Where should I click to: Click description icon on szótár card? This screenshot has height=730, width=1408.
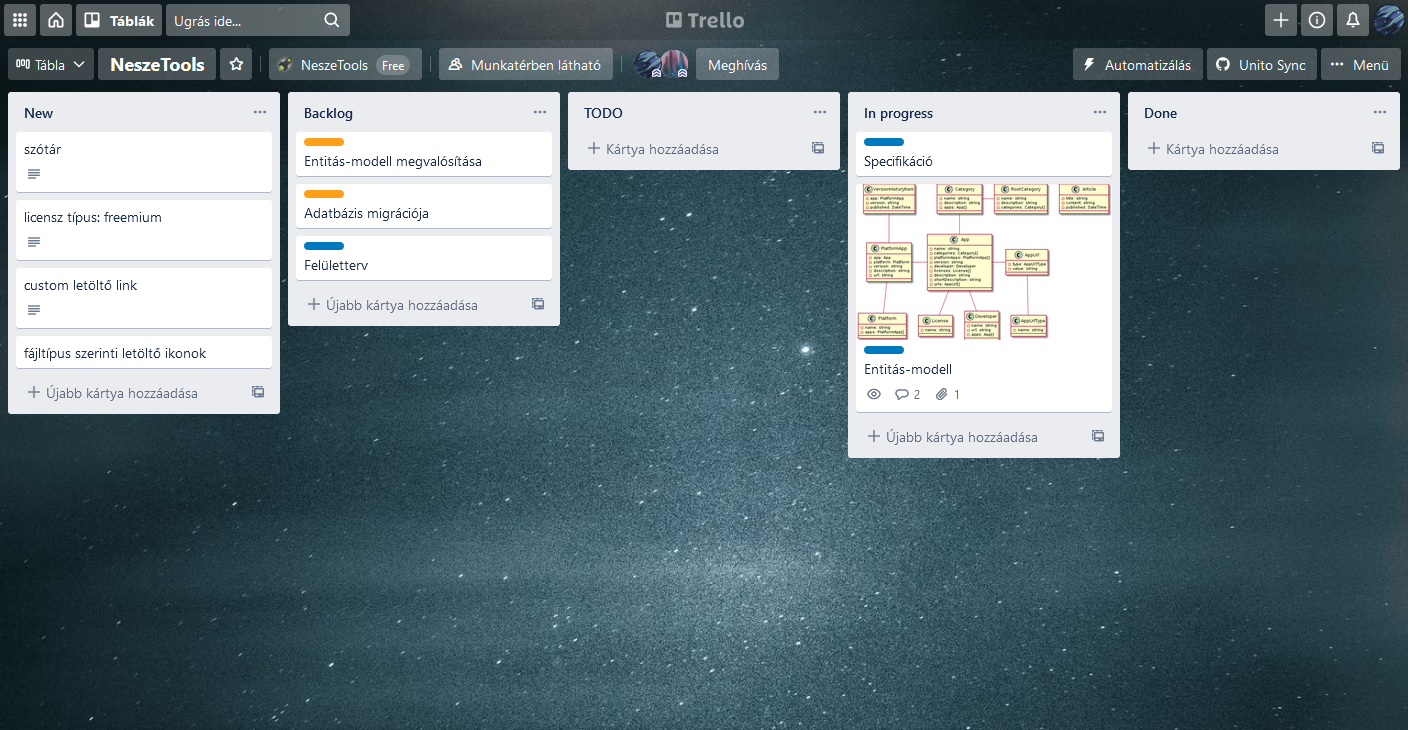click(34, 174)
